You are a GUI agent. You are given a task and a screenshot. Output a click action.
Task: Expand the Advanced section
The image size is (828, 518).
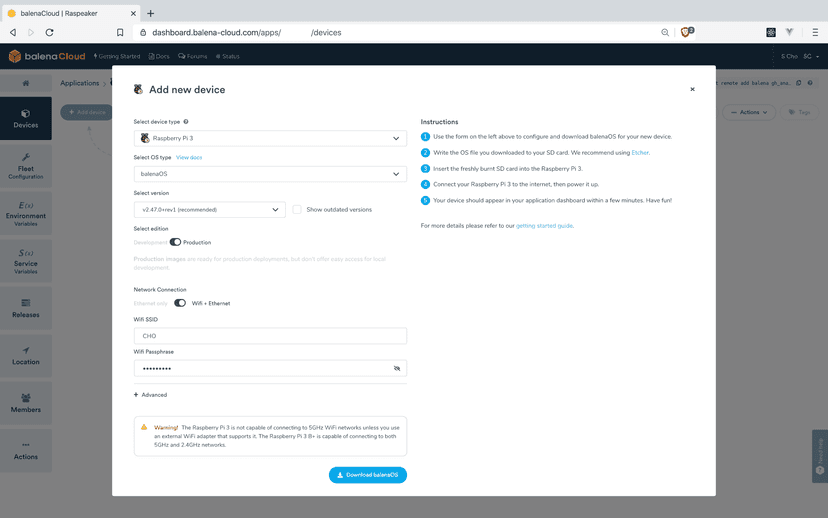(151, 395)
